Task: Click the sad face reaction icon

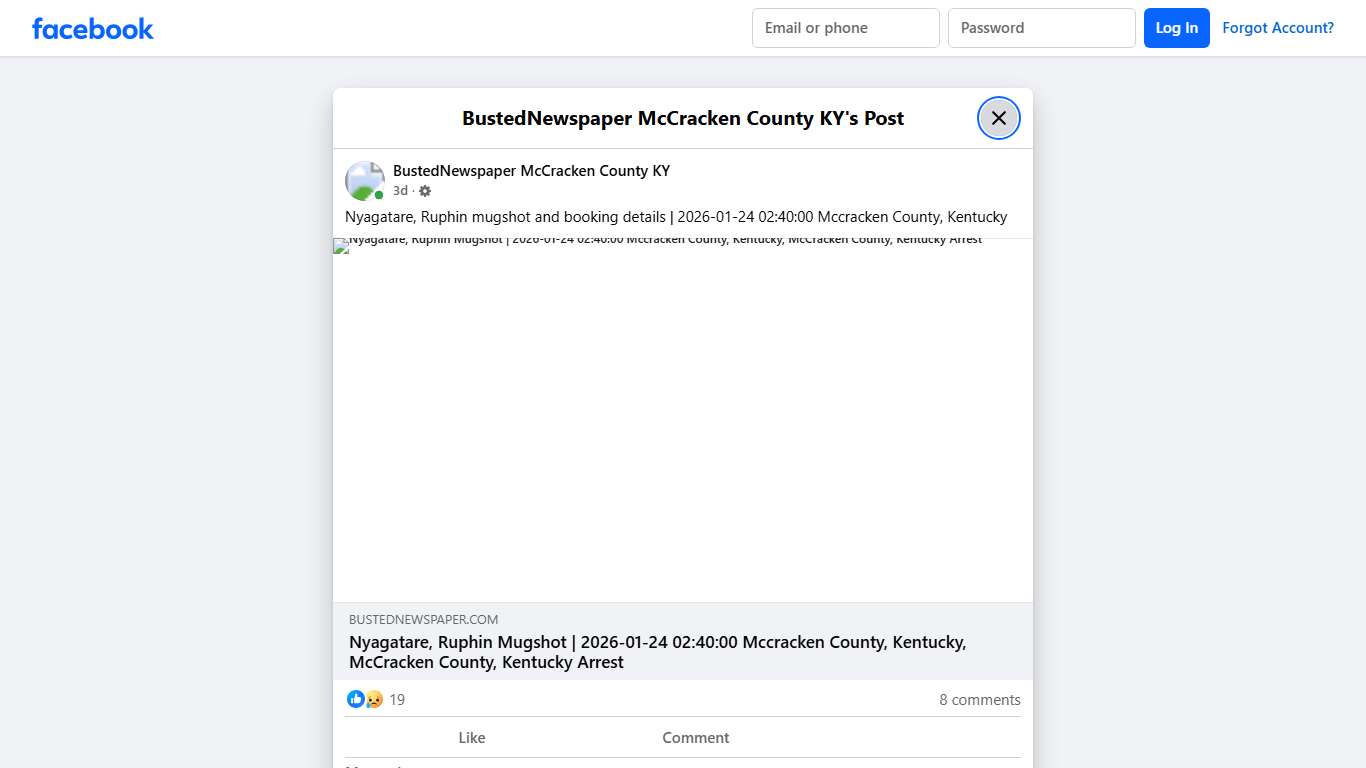Action: pyautogui.click(x=373, y=699)
